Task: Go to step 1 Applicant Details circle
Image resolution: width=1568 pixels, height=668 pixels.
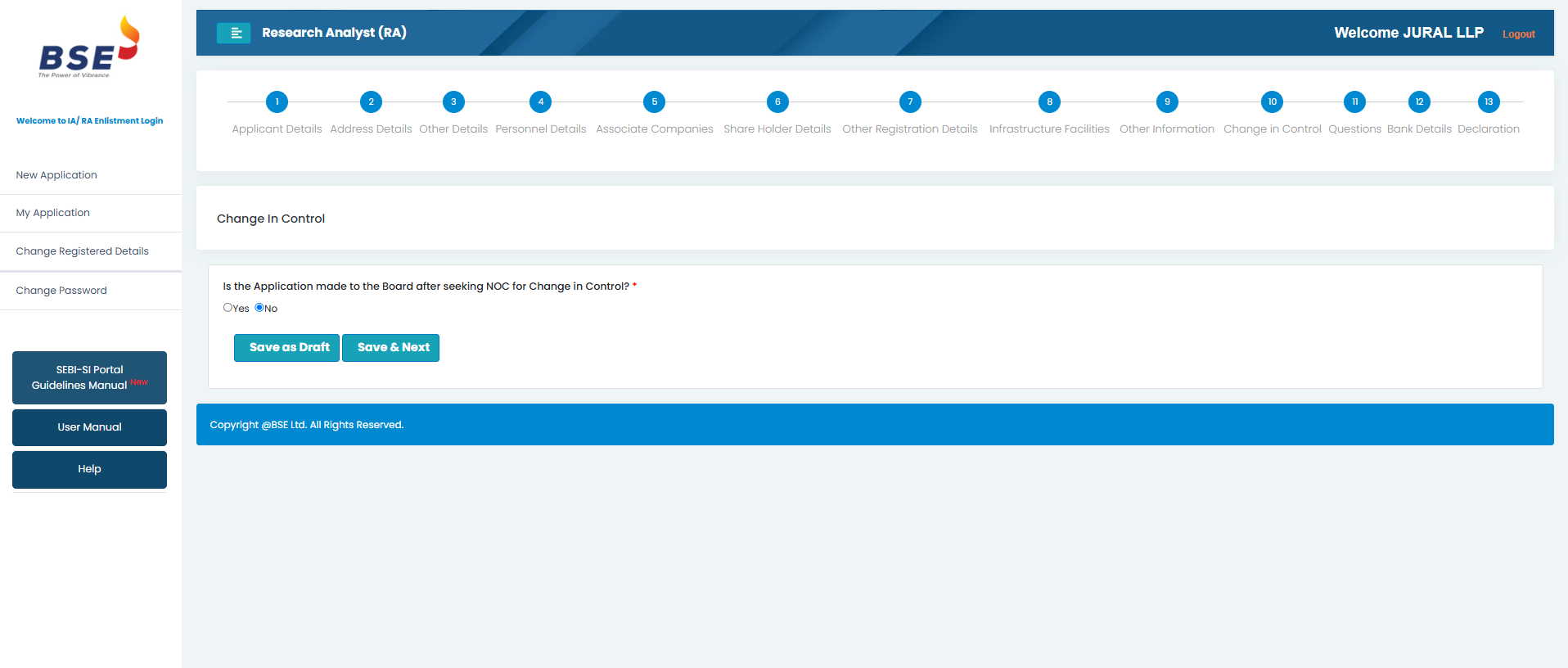Action: coord(277,102)
